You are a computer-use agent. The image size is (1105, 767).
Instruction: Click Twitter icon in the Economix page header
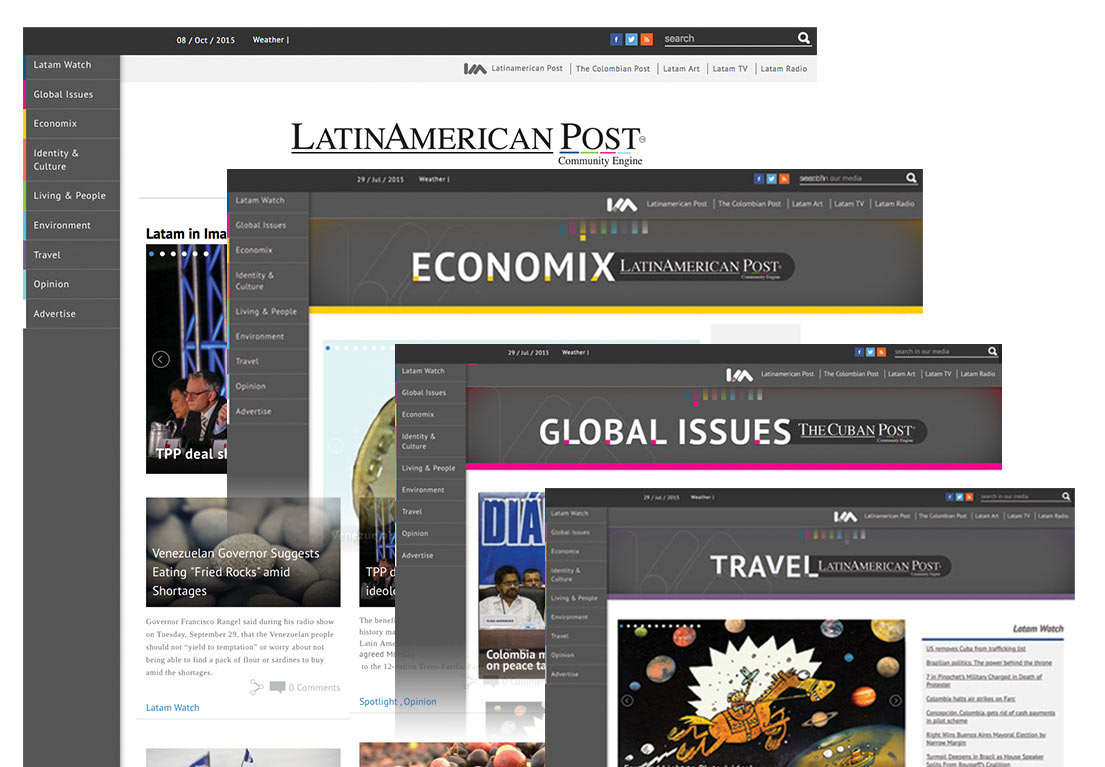click(771, 179)
